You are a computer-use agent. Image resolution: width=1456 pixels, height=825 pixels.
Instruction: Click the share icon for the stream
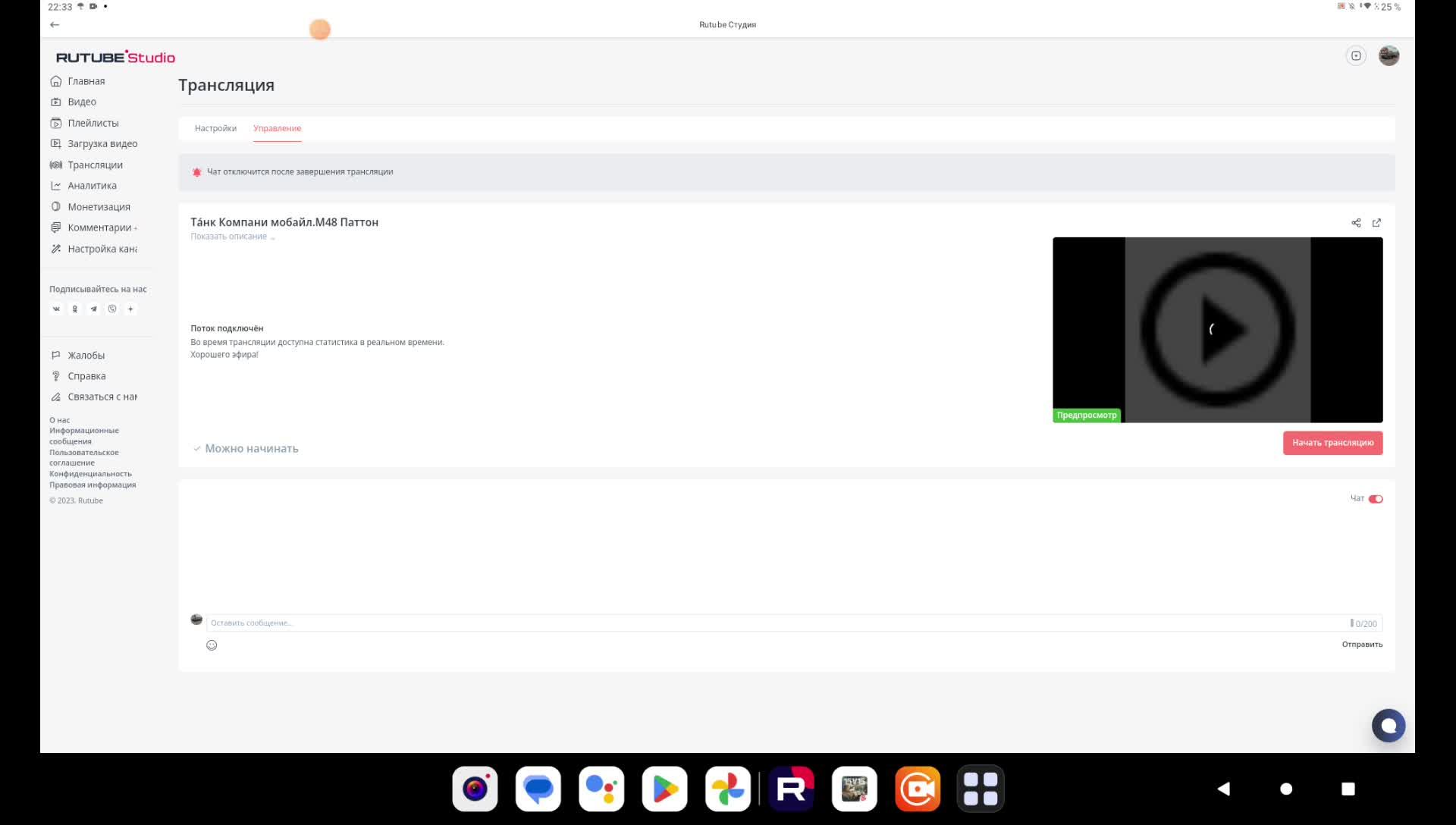click(x=1356, y=223)
